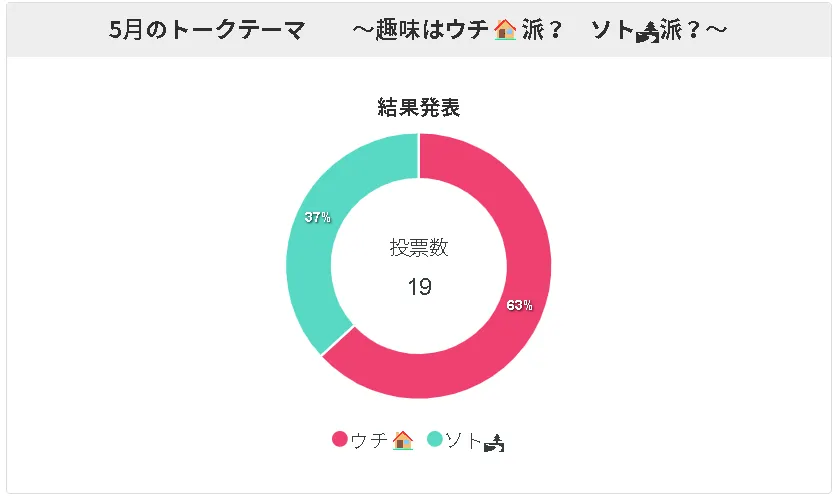The image size is (839, 497).
Task: Click the ソト派 text in the header
Action: (636, 30)
